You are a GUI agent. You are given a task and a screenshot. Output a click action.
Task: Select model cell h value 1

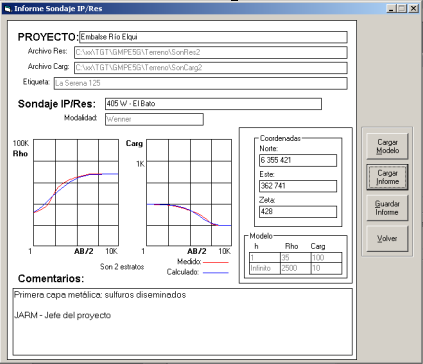tap(265, 258)
